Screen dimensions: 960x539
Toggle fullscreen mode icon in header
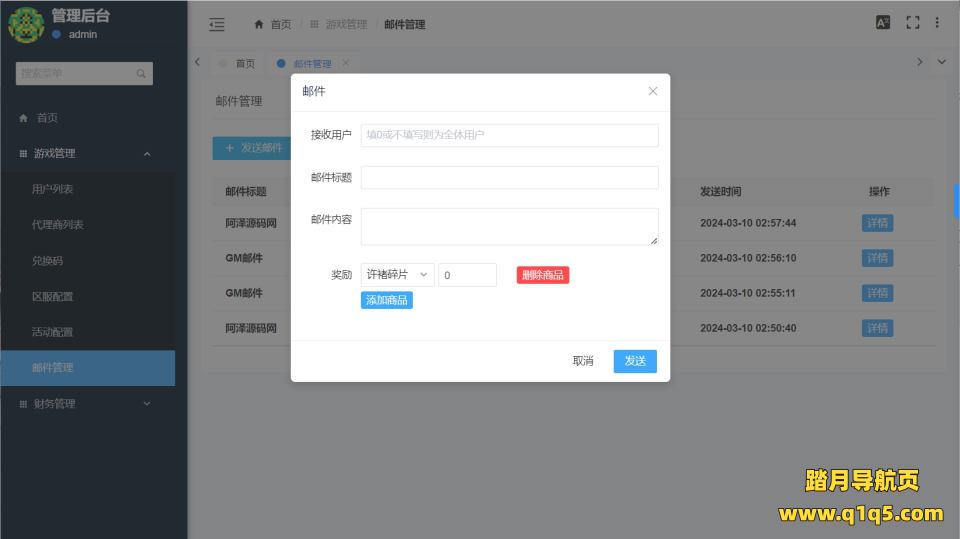point(912,23)
